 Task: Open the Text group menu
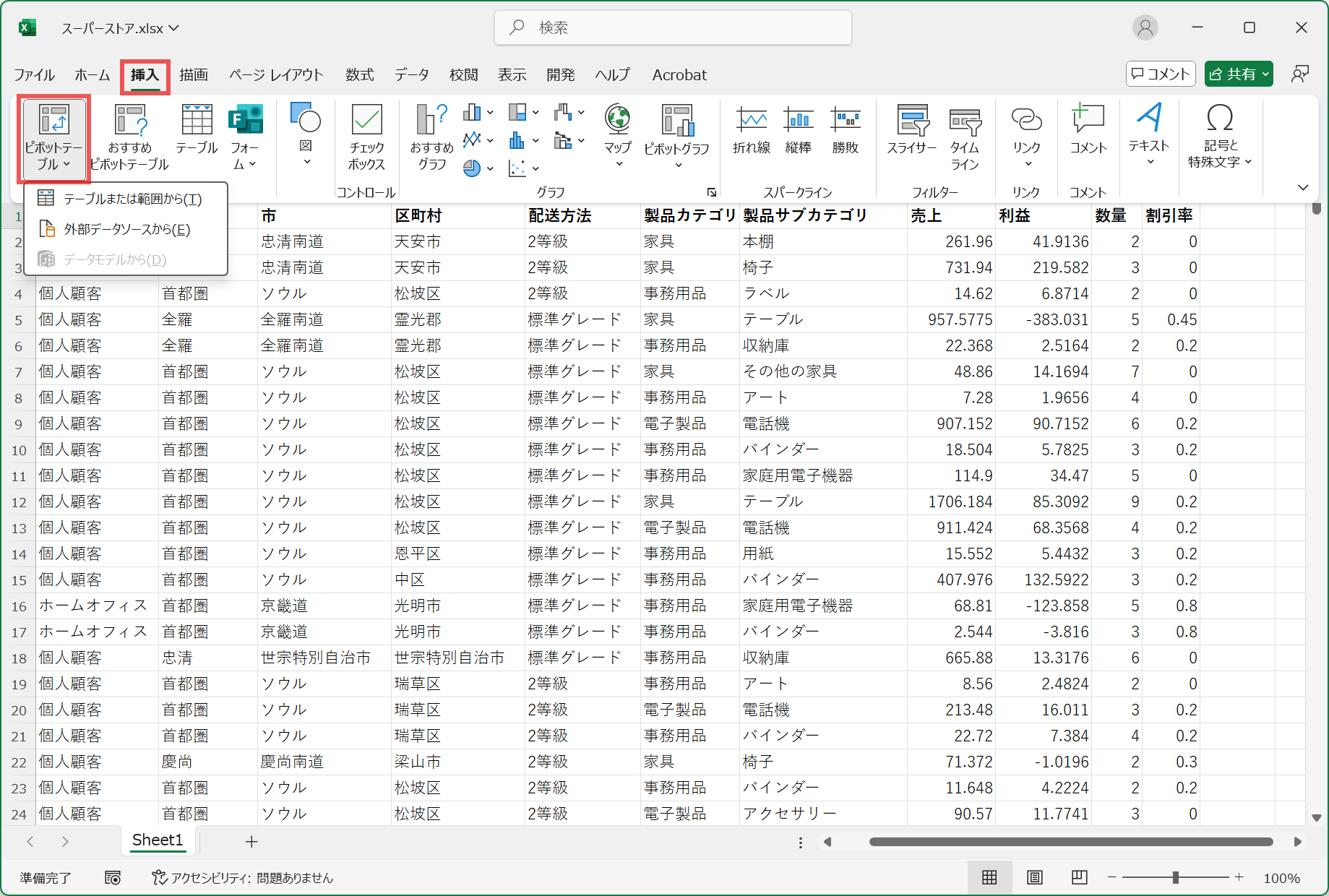coord(1149,134)
